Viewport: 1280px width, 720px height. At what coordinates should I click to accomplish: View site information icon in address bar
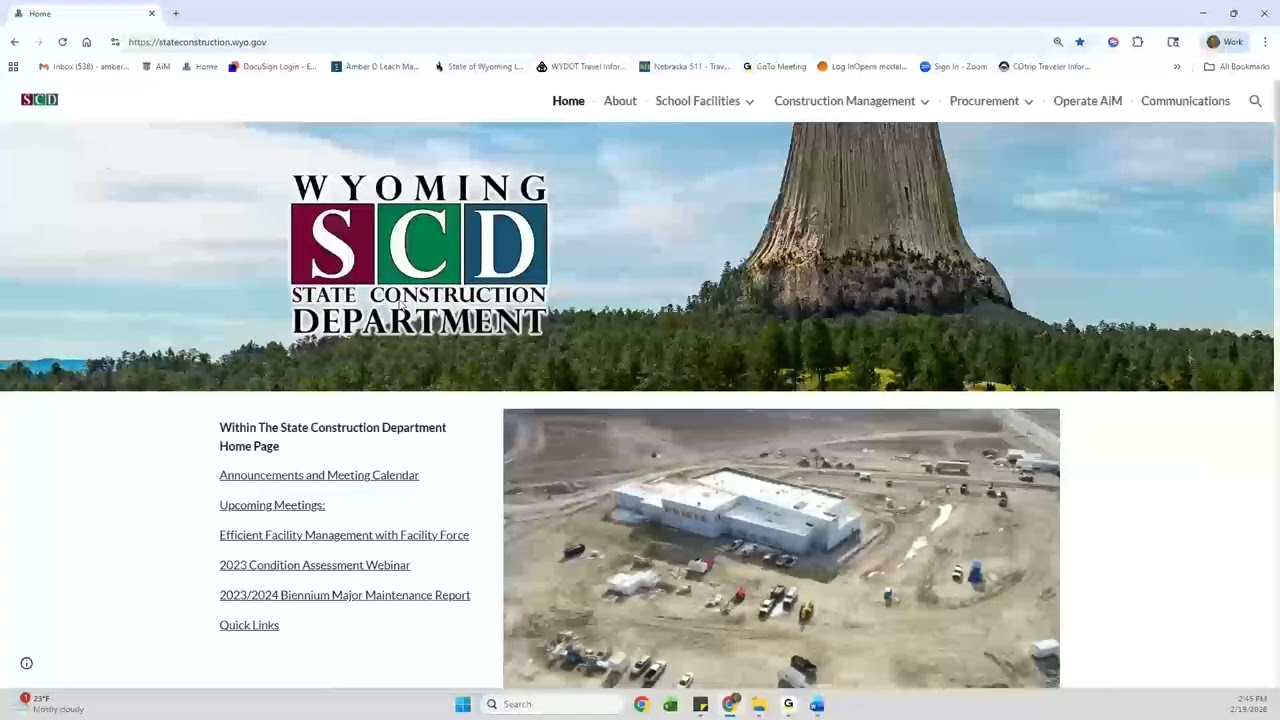(x=115, y=42)
